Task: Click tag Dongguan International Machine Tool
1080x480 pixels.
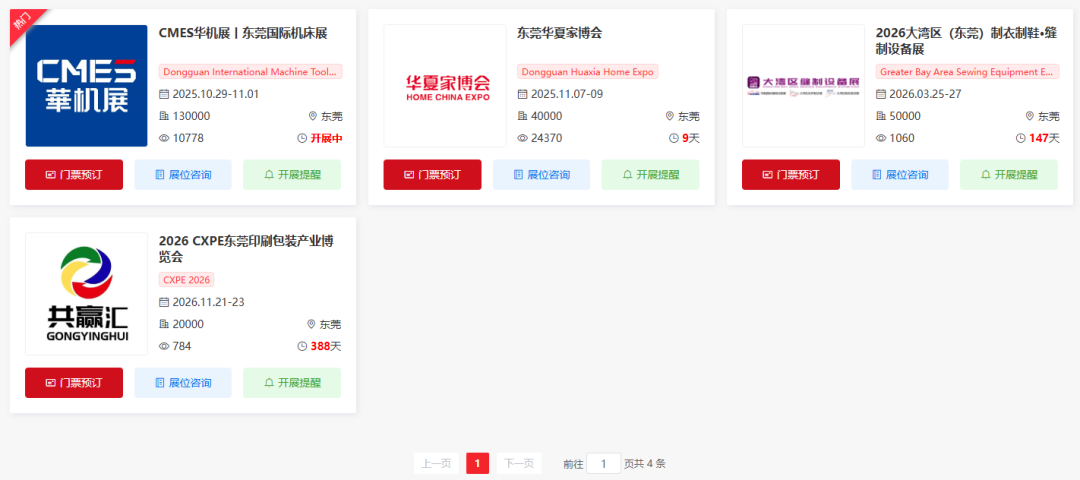Action: 251,72
